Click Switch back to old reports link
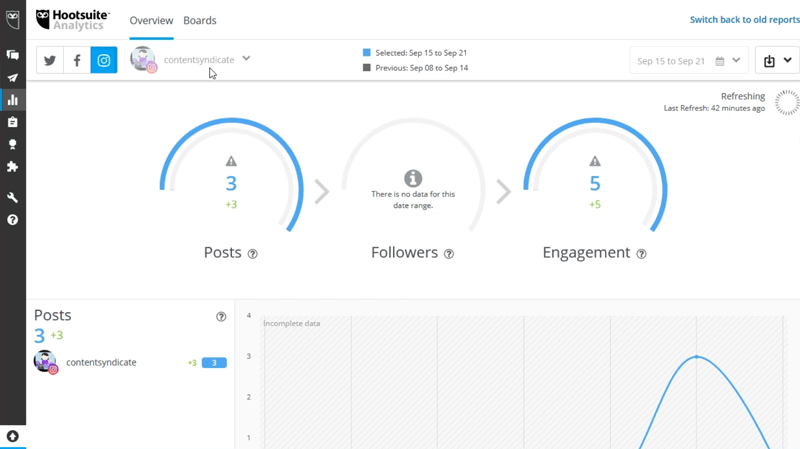This screenshot has width=800, height=449. (744, 20)
